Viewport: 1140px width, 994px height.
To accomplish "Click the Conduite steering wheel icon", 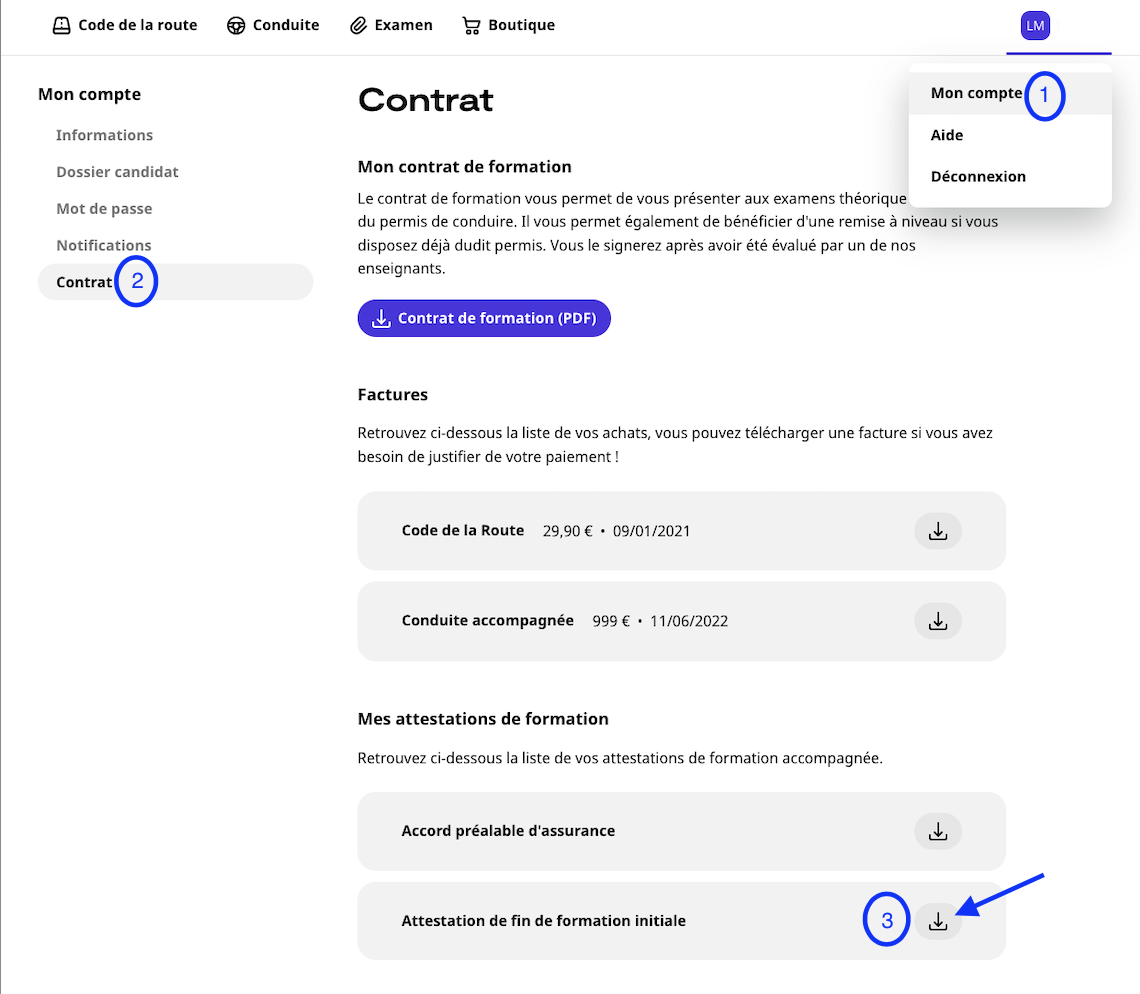I will click(237, 26).
